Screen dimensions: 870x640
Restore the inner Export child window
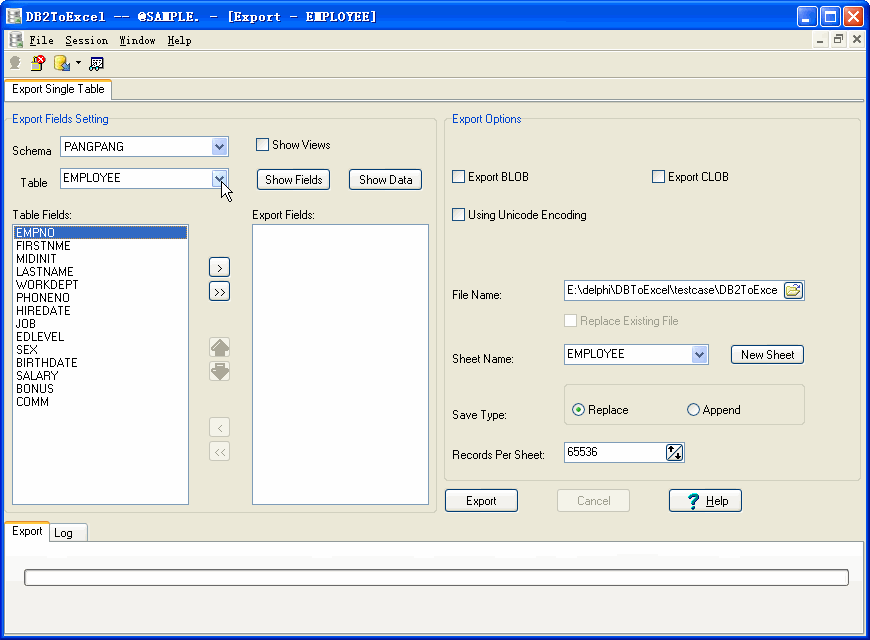click(838, 39)
